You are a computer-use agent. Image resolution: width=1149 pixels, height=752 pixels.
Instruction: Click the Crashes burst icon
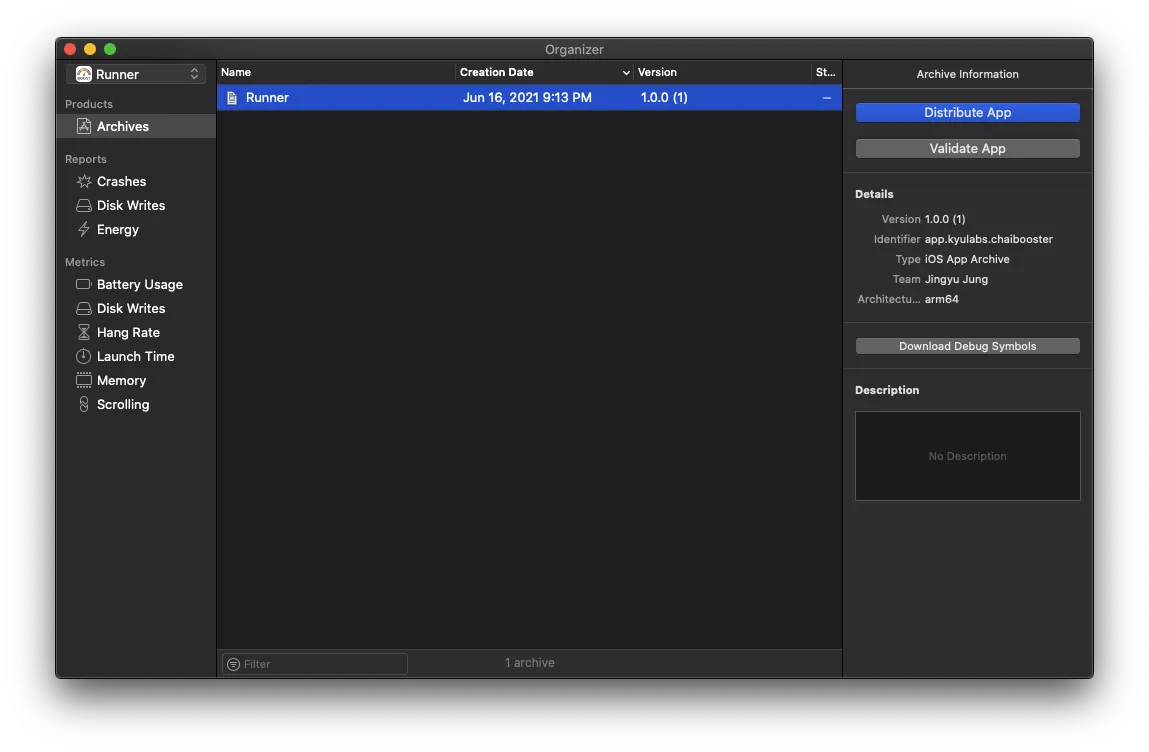pos(84,181)
